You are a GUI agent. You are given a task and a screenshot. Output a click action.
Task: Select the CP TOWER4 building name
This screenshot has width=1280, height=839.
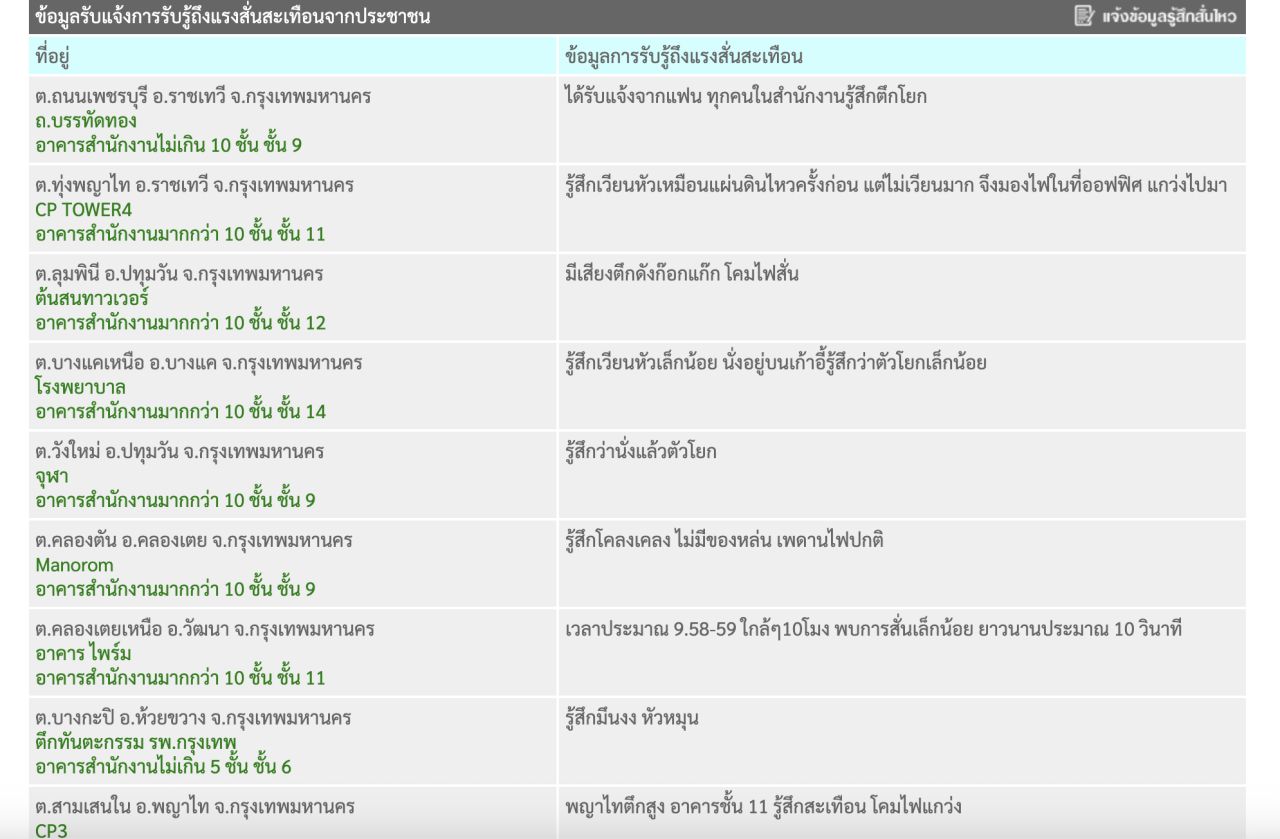[x=83, y=210]
